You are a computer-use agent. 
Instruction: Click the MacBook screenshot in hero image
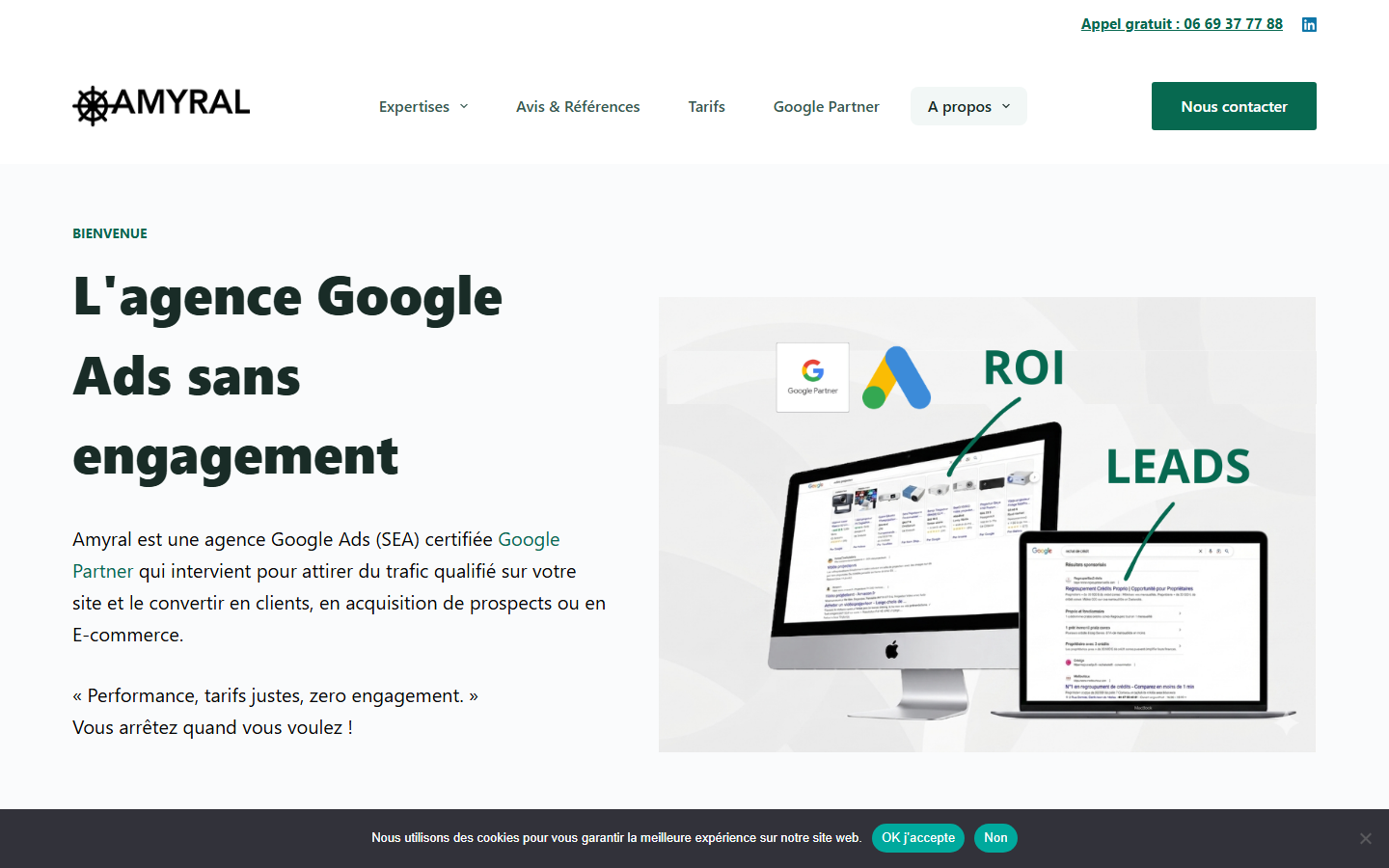(1143, 622)
